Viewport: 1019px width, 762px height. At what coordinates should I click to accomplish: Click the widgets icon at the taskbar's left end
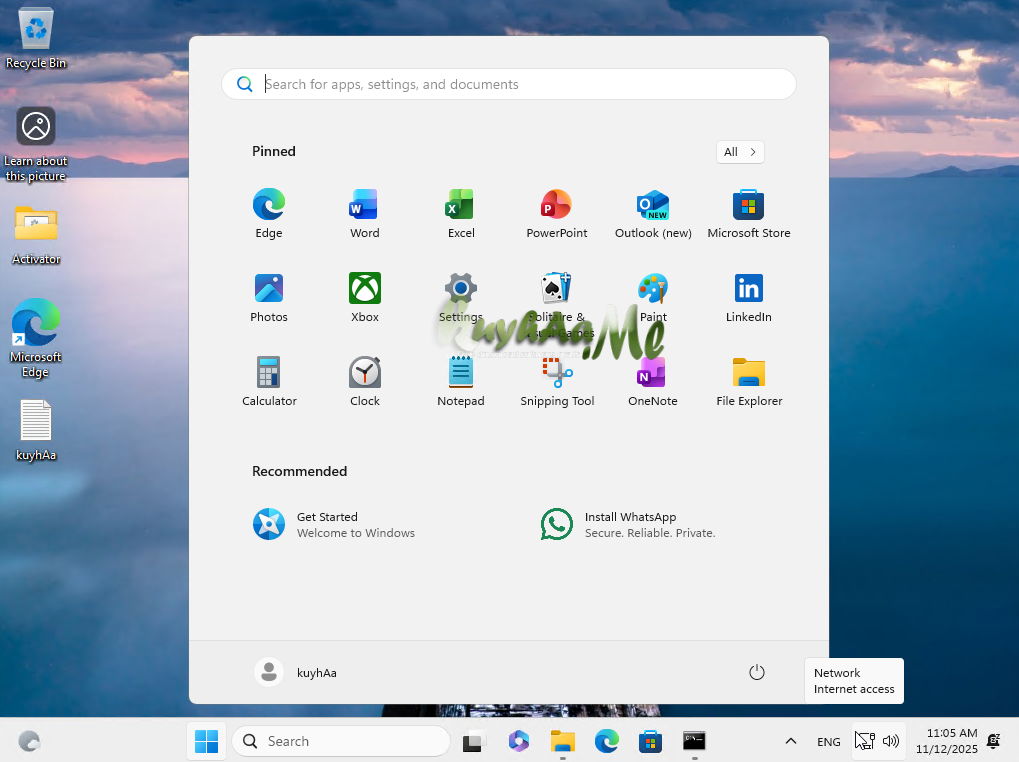point(29,741)
